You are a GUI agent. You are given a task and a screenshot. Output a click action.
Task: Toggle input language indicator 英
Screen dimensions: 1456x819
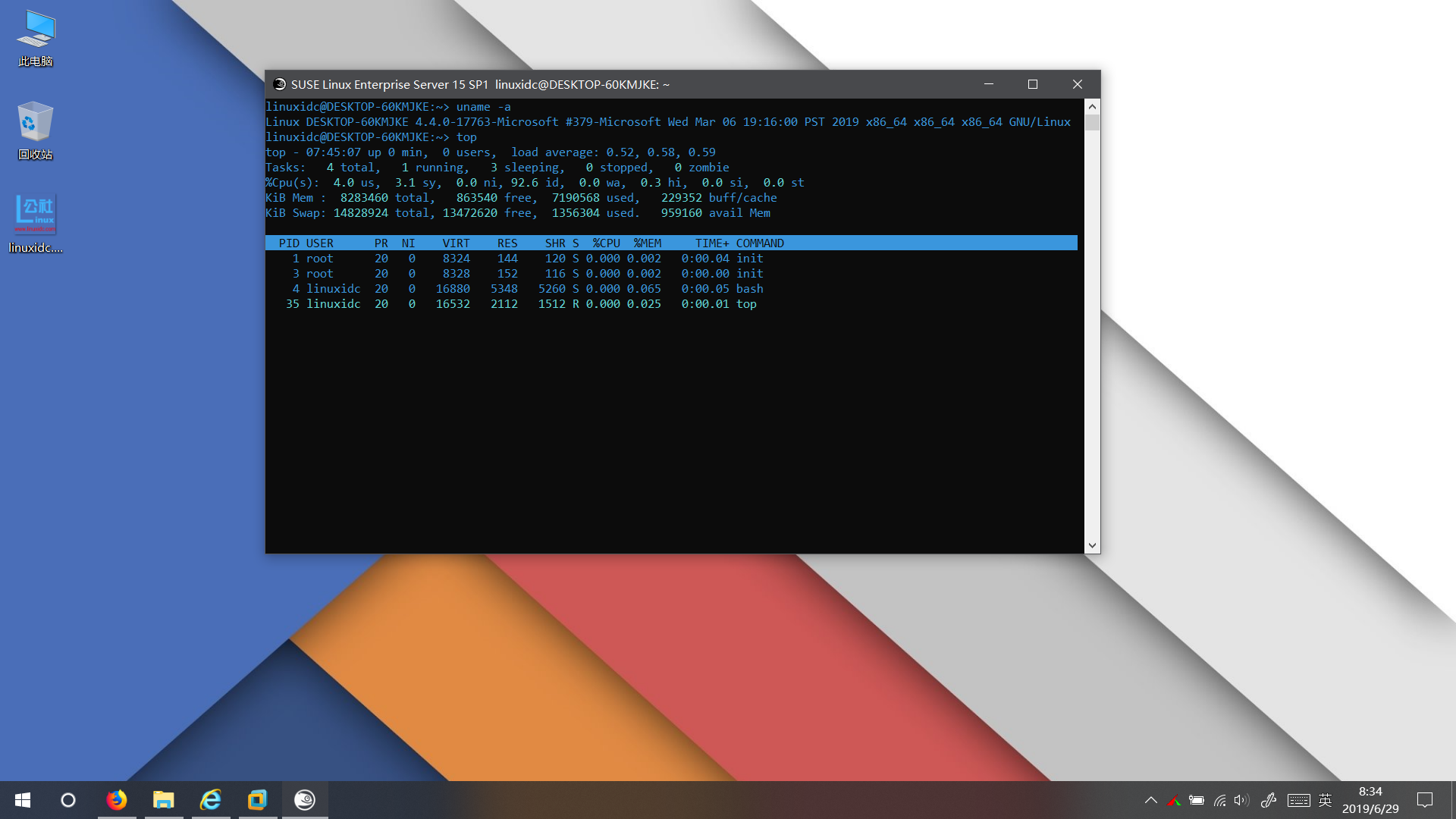pos(1325,800)
